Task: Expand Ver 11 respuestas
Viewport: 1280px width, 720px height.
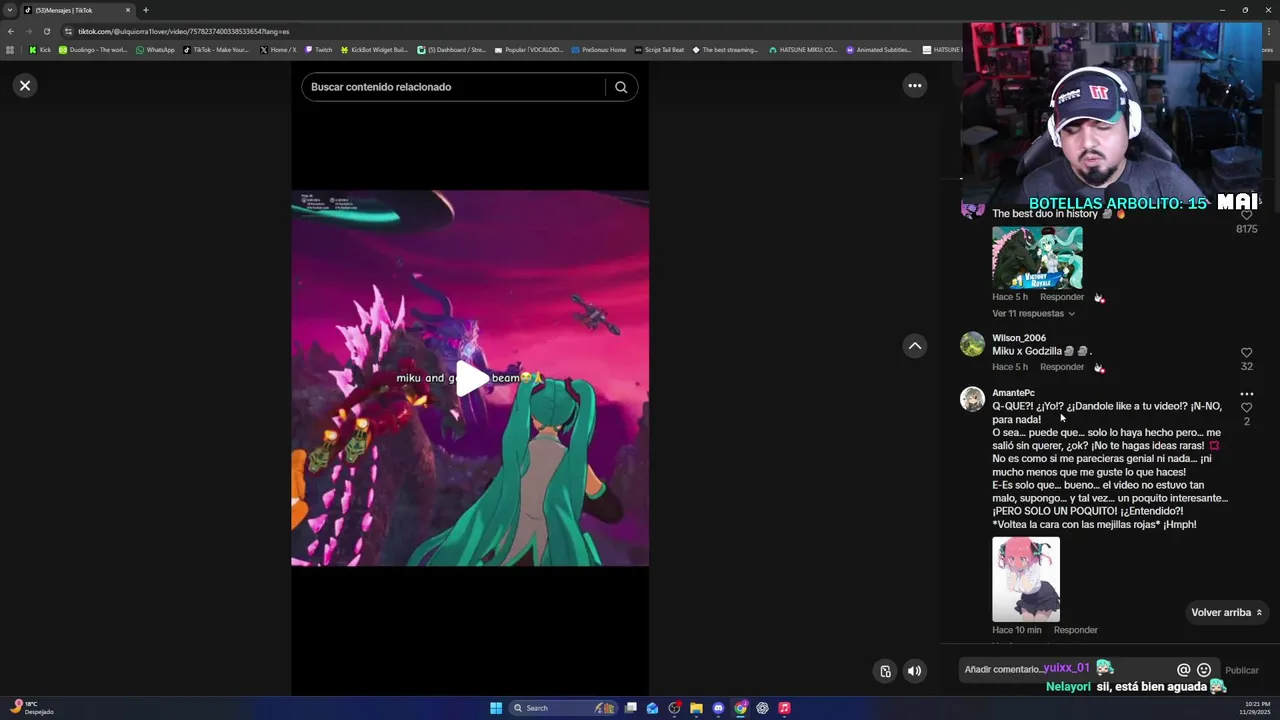Action: point(1033,314)
